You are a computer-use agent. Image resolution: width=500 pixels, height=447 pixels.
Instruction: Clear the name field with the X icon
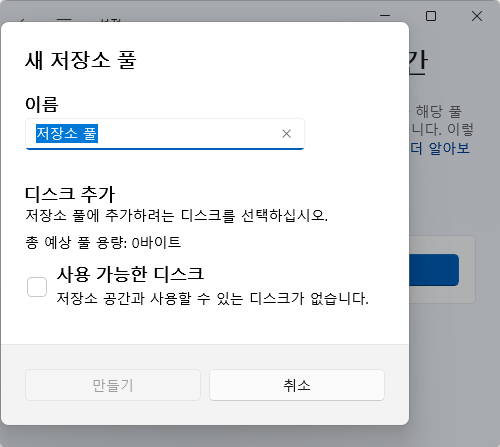(286, 134)
